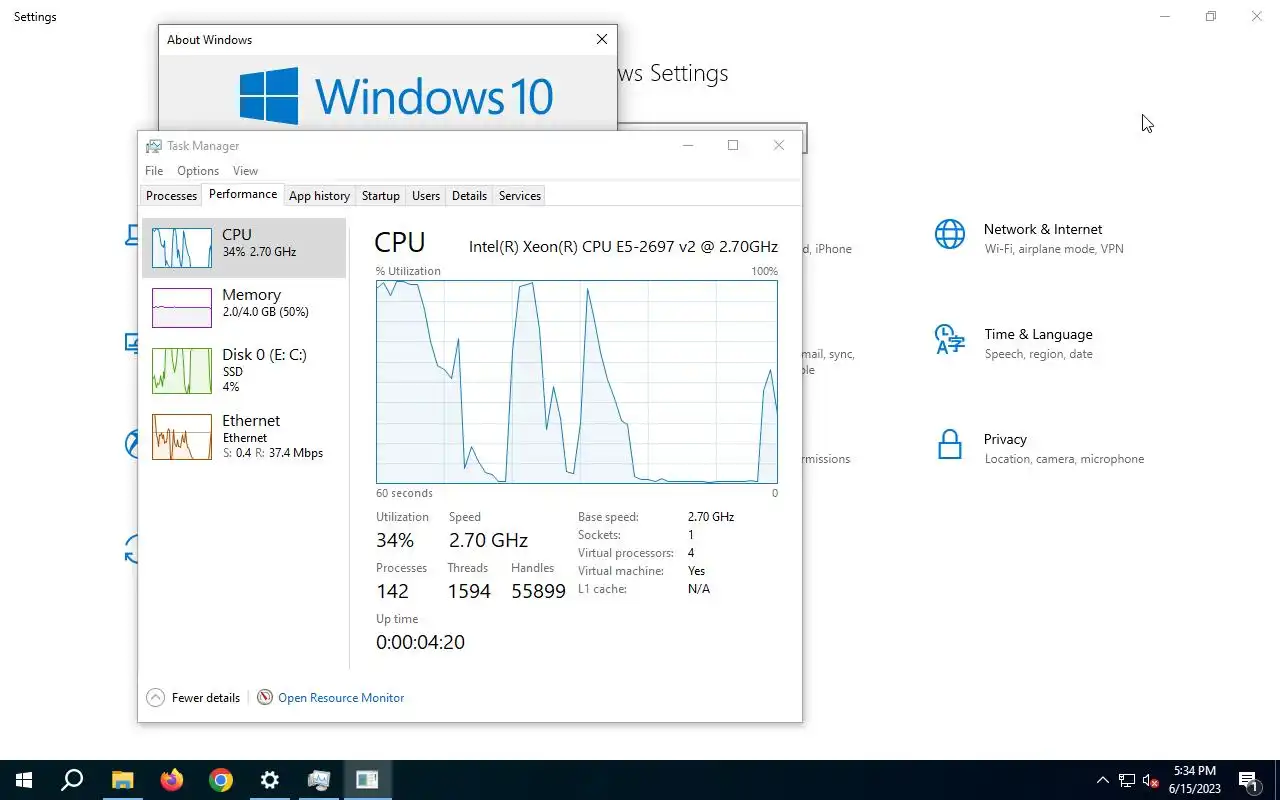Switch to the Processes tab
1280x800 pixels.
coord(171,196)
